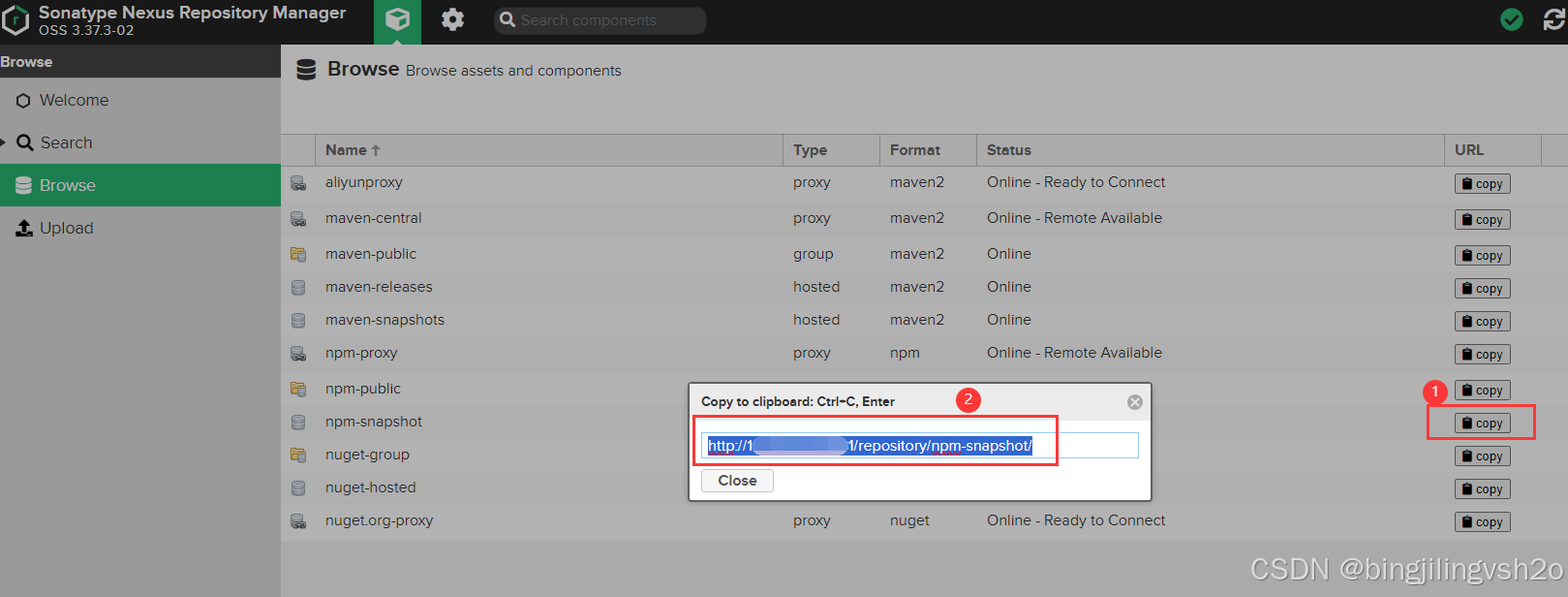The width and height of the screenshot is (1568, 597).
Task: Click the repository URL text field
Action: 918,446
